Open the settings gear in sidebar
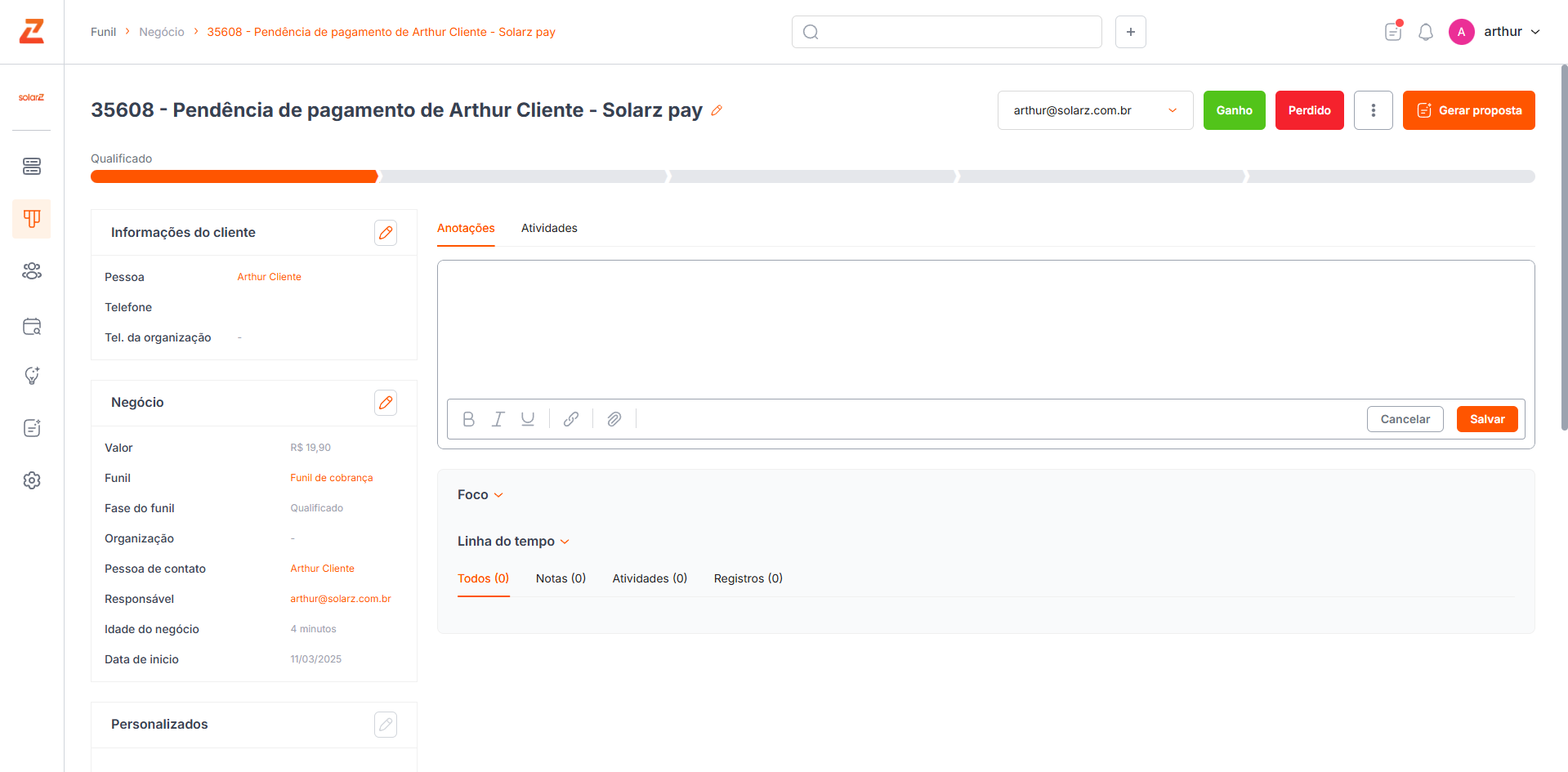1568x772 pixels. (x=32, y=480)
